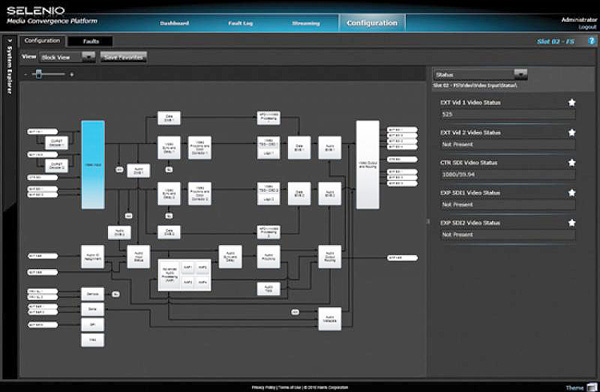Viewport: 600px width, 392px height.
Task: Switch to the Dashboard tab
Action: tap(174, 23)
